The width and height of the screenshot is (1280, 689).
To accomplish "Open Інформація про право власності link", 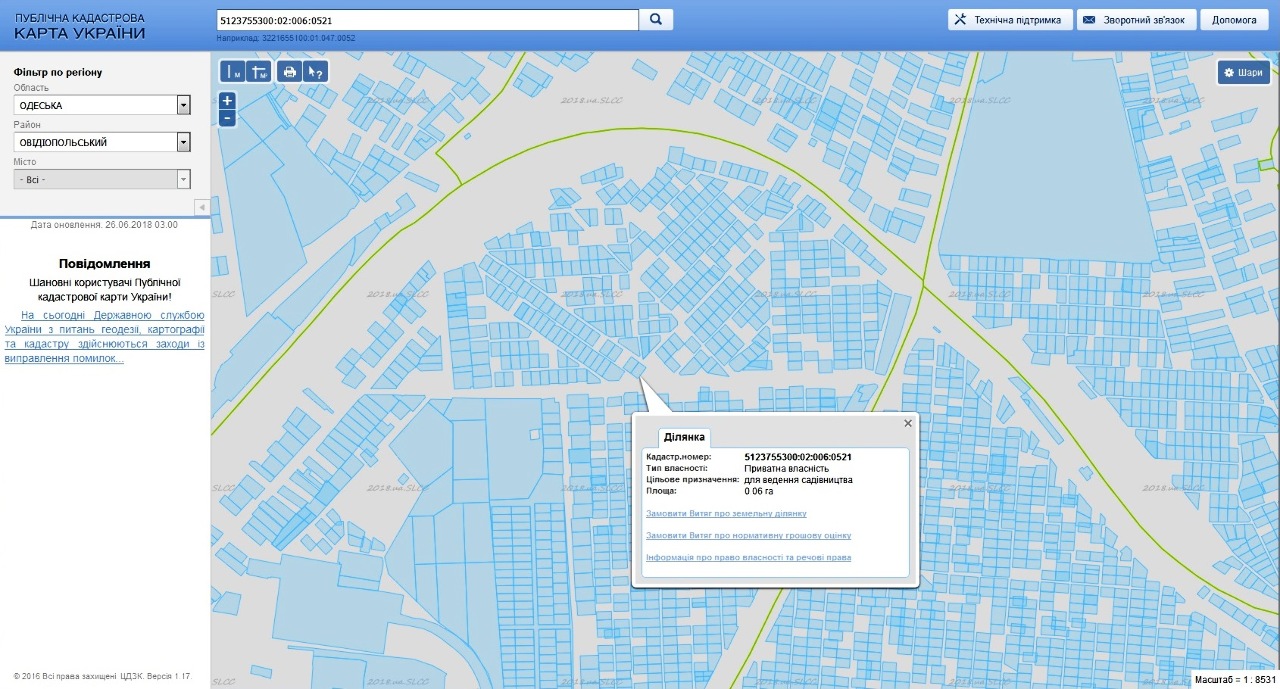I will (748, 556).
